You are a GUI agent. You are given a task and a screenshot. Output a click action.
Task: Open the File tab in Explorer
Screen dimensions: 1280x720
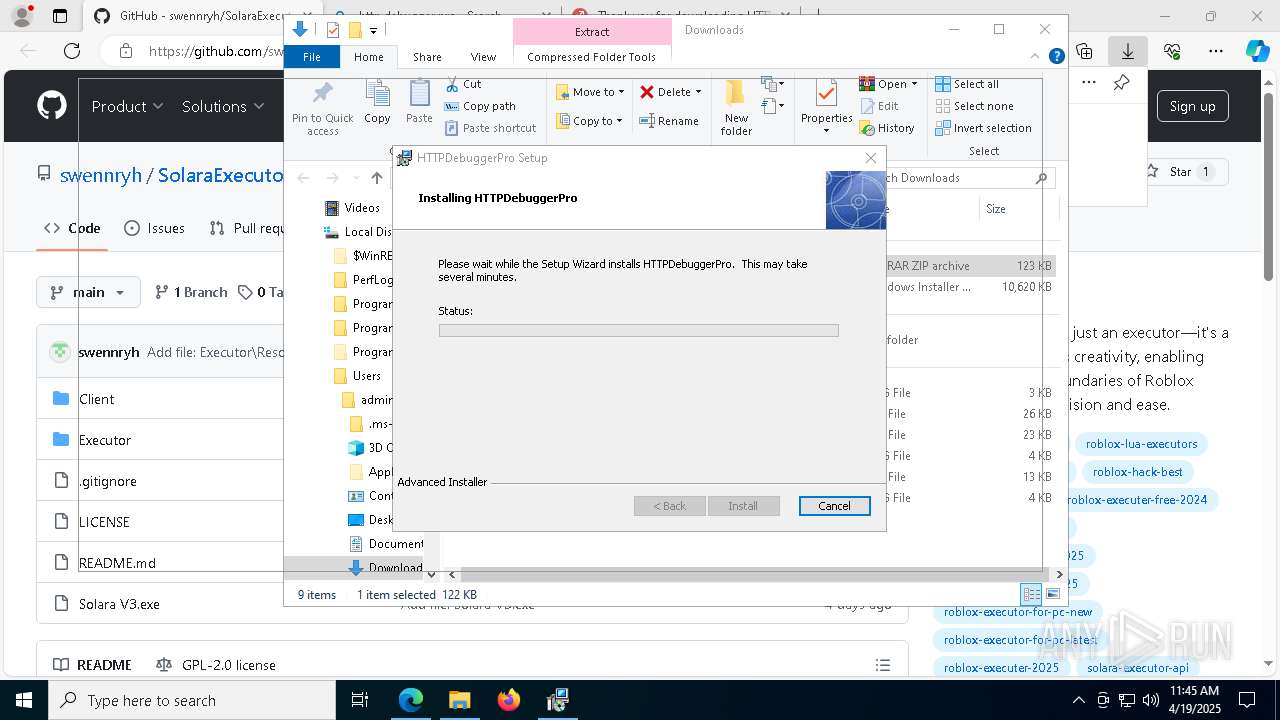[312, 57]
